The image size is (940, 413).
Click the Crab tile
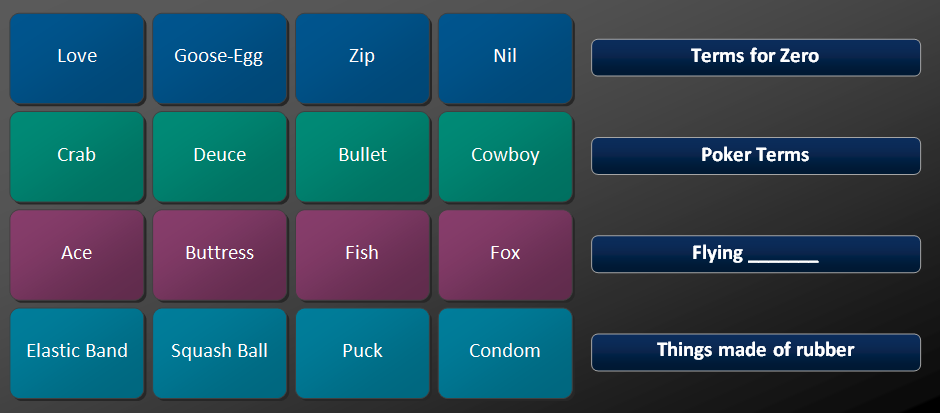point(77,156)
